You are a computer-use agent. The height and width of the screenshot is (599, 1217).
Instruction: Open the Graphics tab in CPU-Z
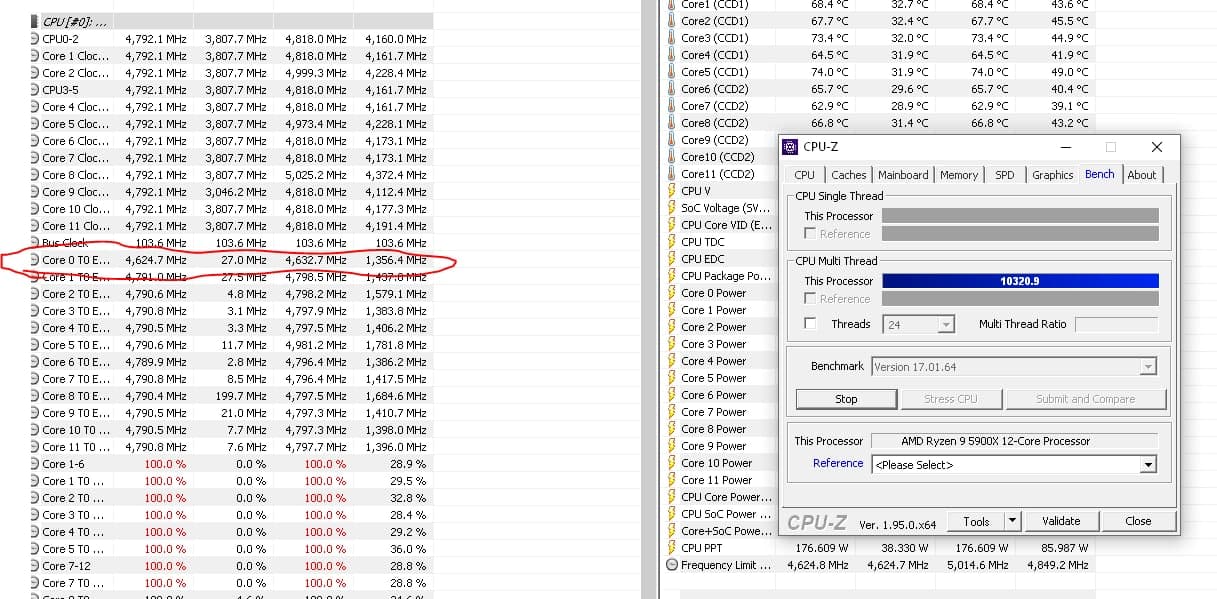pyautogui.click(x=1052, y=175)
